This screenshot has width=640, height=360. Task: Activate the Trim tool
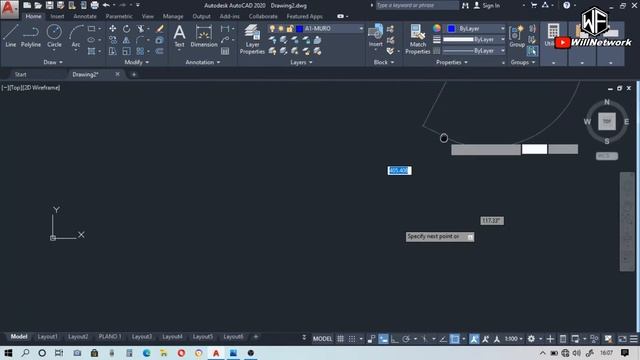[x=141, y=29]
